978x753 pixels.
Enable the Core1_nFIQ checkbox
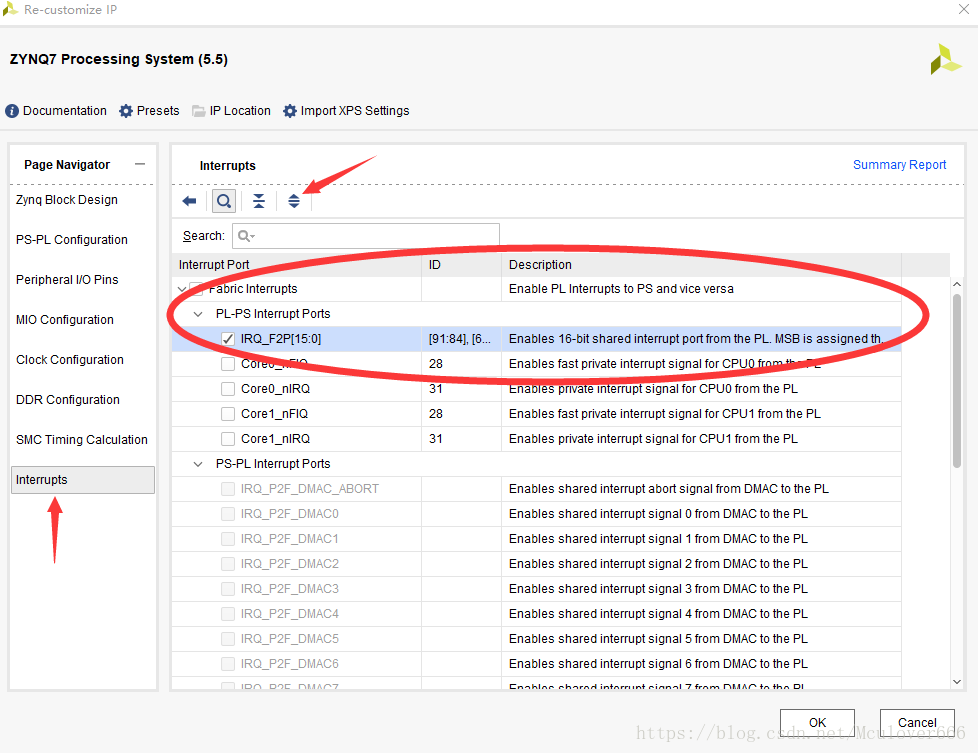click(228, 414)
